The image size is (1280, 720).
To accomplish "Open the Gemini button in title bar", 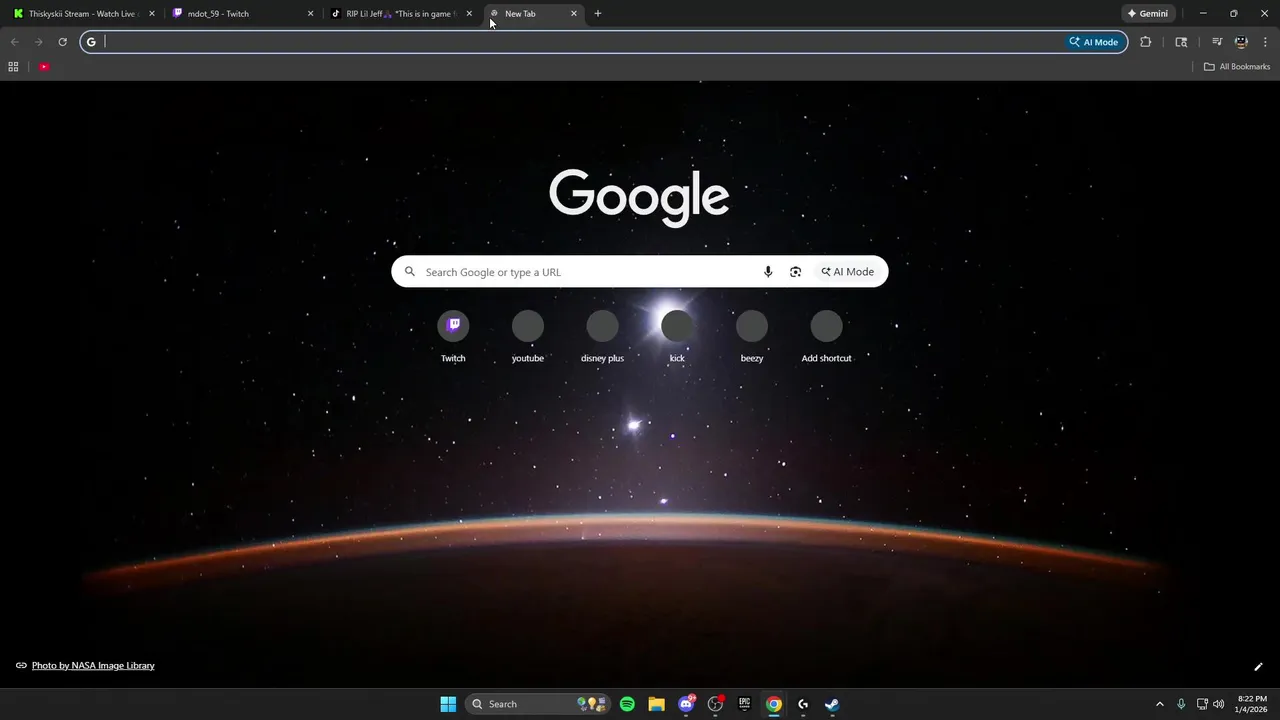I will [x=1148, y=14].
